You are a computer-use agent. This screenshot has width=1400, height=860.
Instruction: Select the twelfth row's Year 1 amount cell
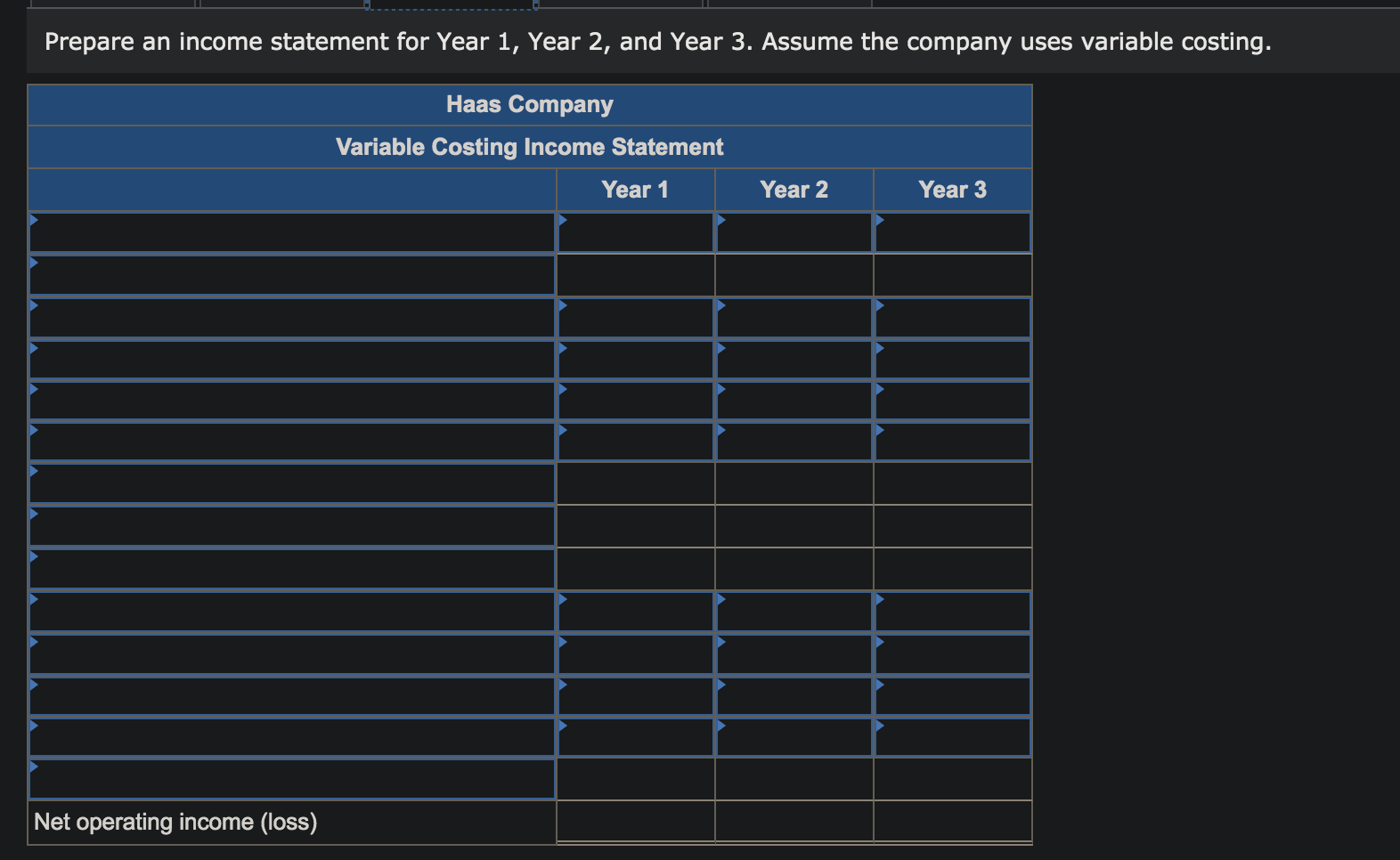pyautogui.click(x=636, y=696)
